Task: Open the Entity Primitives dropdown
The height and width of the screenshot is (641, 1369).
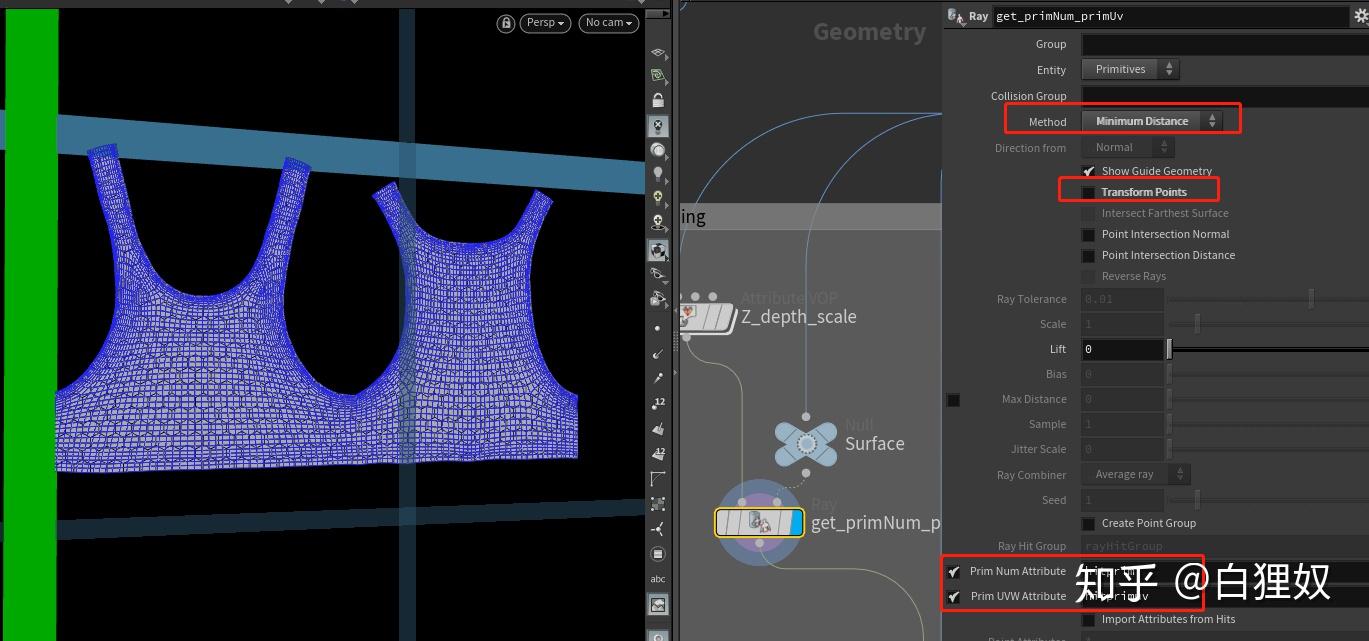Action: 1130,70
